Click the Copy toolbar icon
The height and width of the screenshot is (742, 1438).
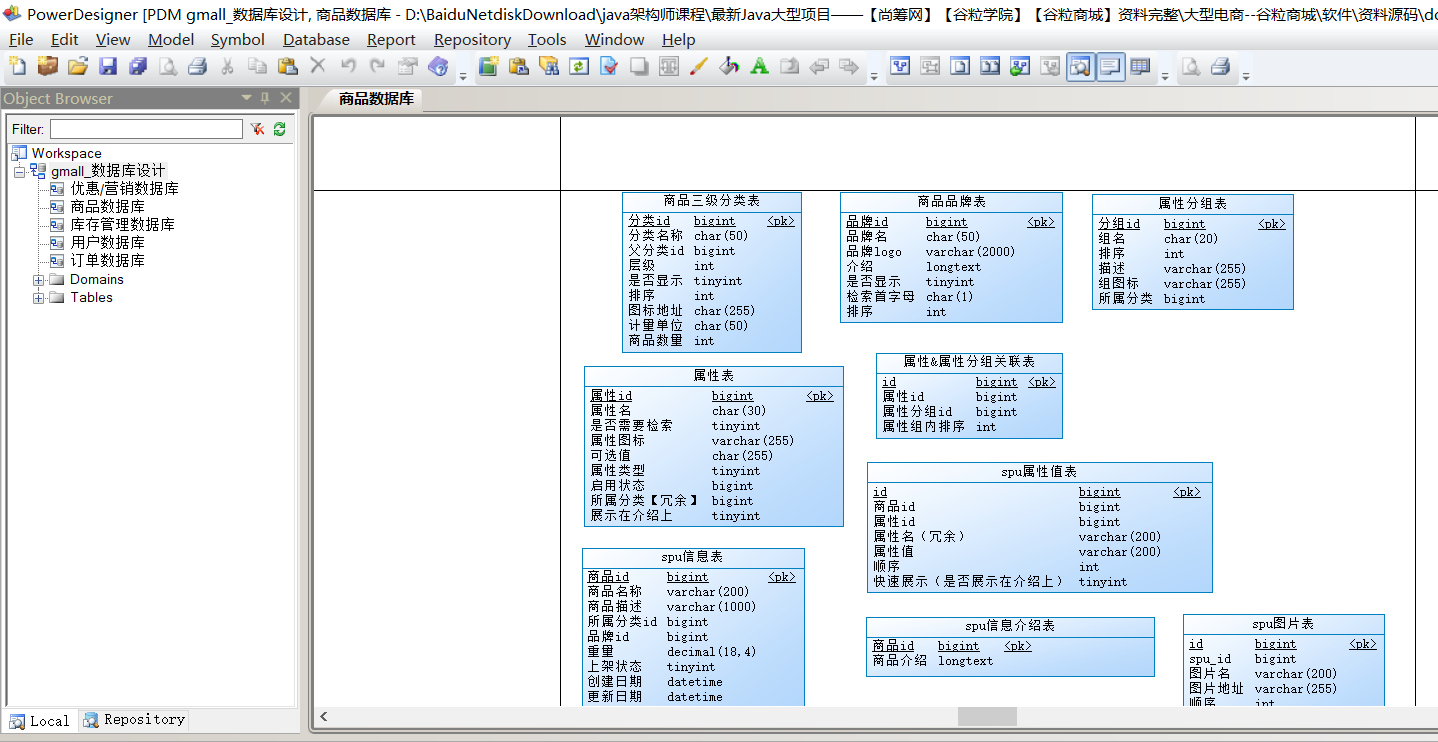pyautogui.click(x=257, y=66)
